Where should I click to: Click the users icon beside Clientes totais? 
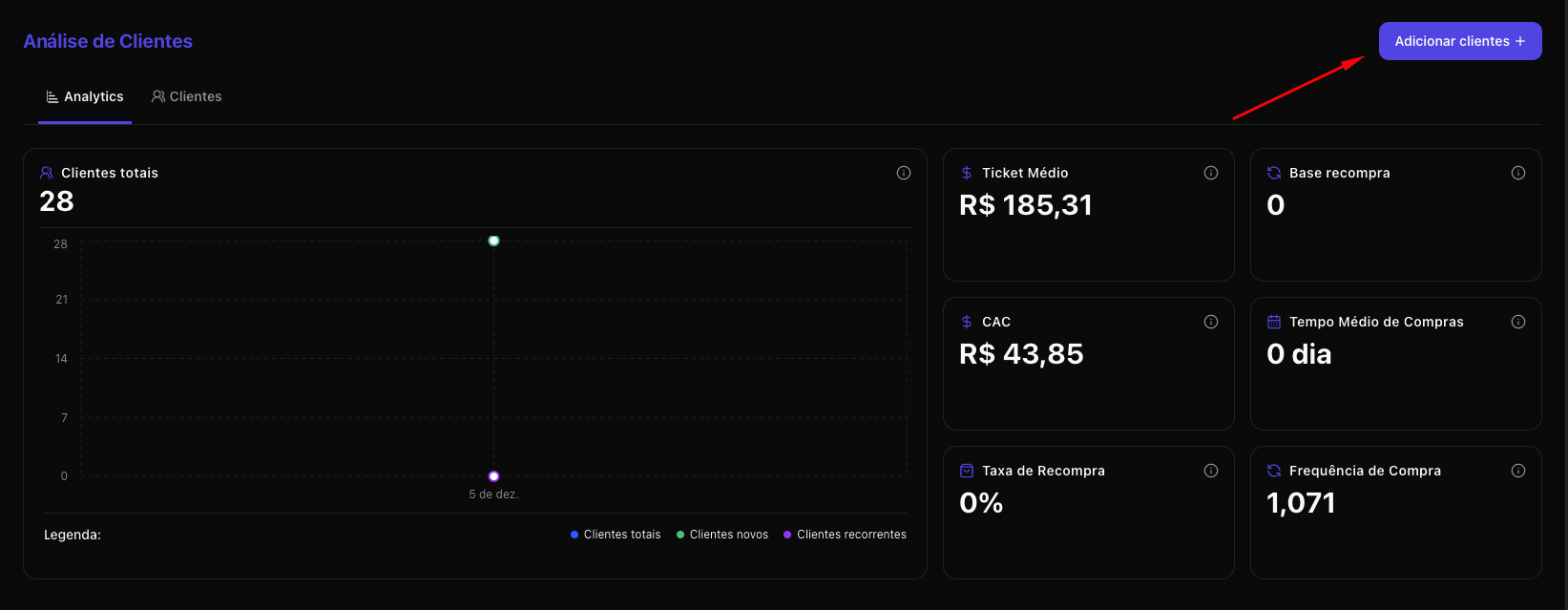46,173
